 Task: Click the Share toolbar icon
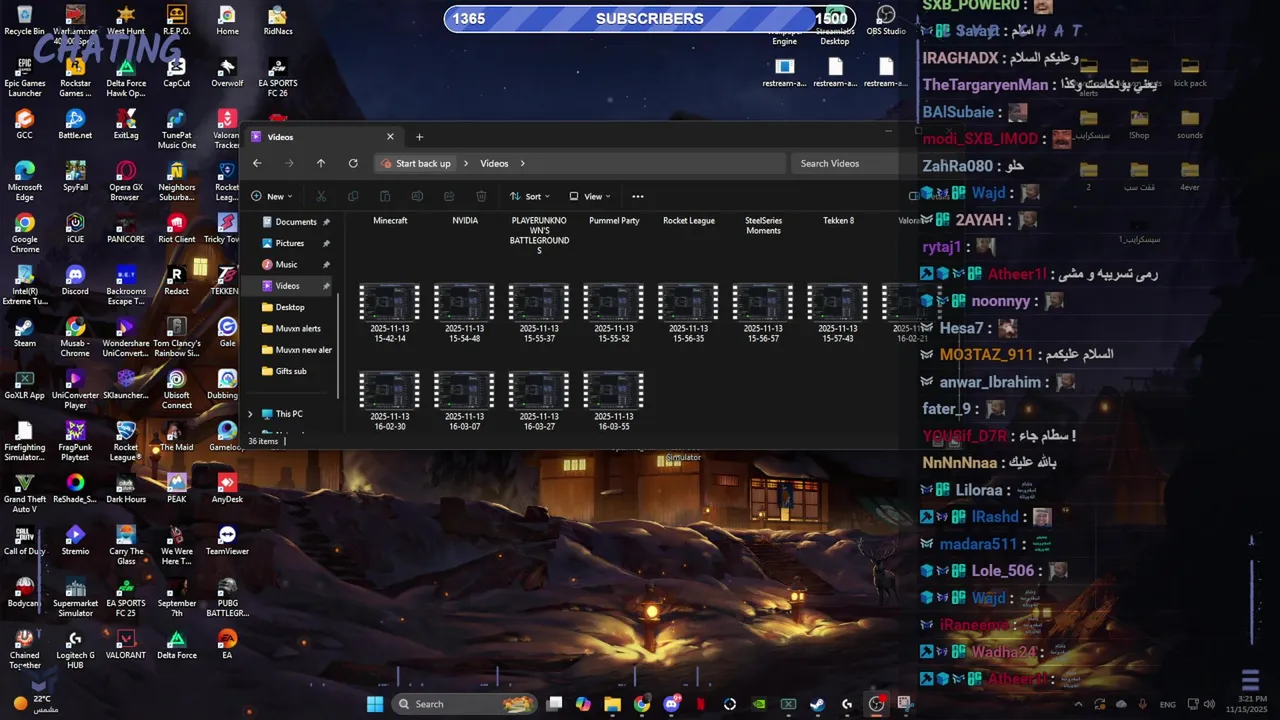pyautogui.click(x=449, y=196)
